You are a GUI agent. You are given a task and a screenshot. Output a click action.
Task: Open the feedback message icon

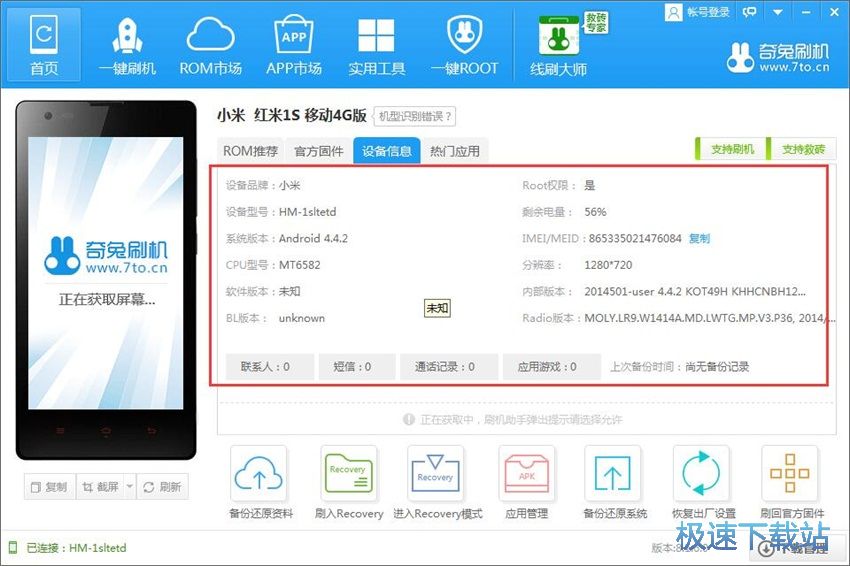(x=750, y=12)
